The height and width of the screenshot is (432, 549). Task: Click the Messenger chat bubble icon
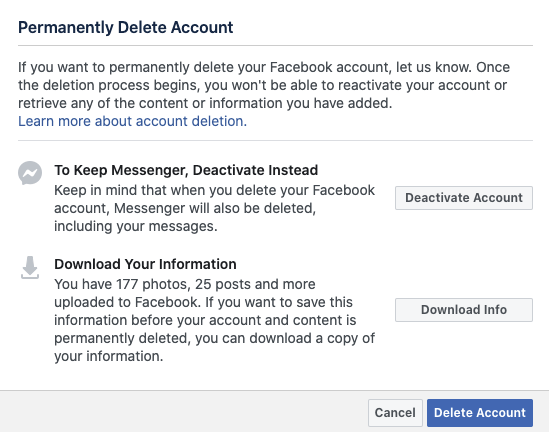pyautogui.click(x=30, y=173)
